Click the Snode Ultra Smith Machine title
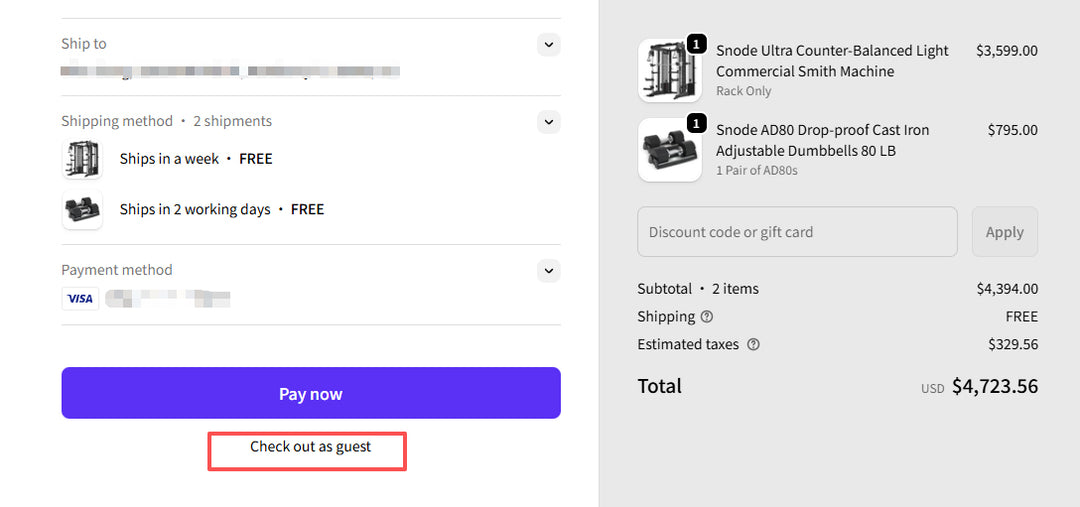1080x507 pixels. click(832, 61)
